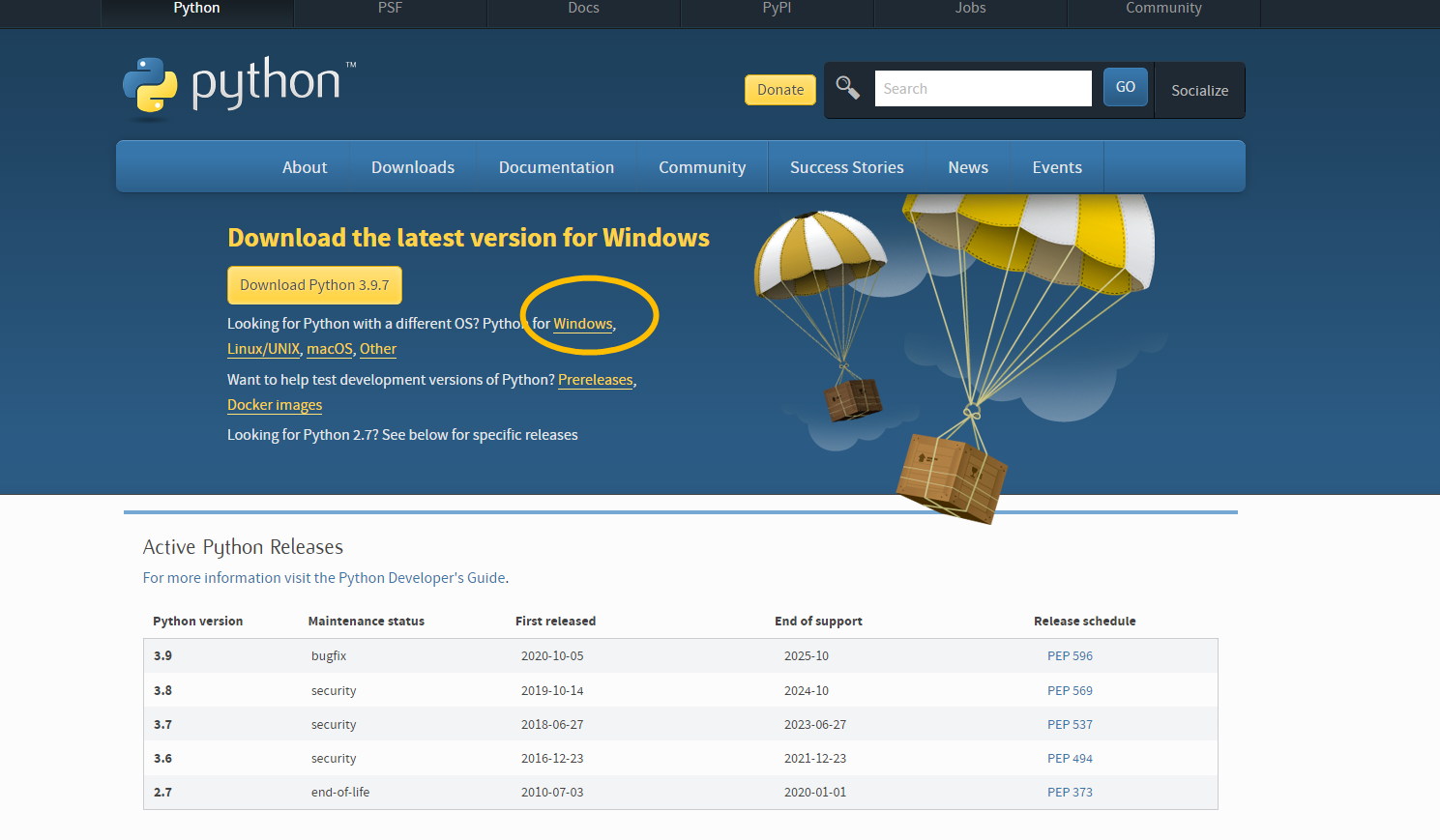Click the Download Python 3.9.7 button
1440x840 pixels.
314,285
